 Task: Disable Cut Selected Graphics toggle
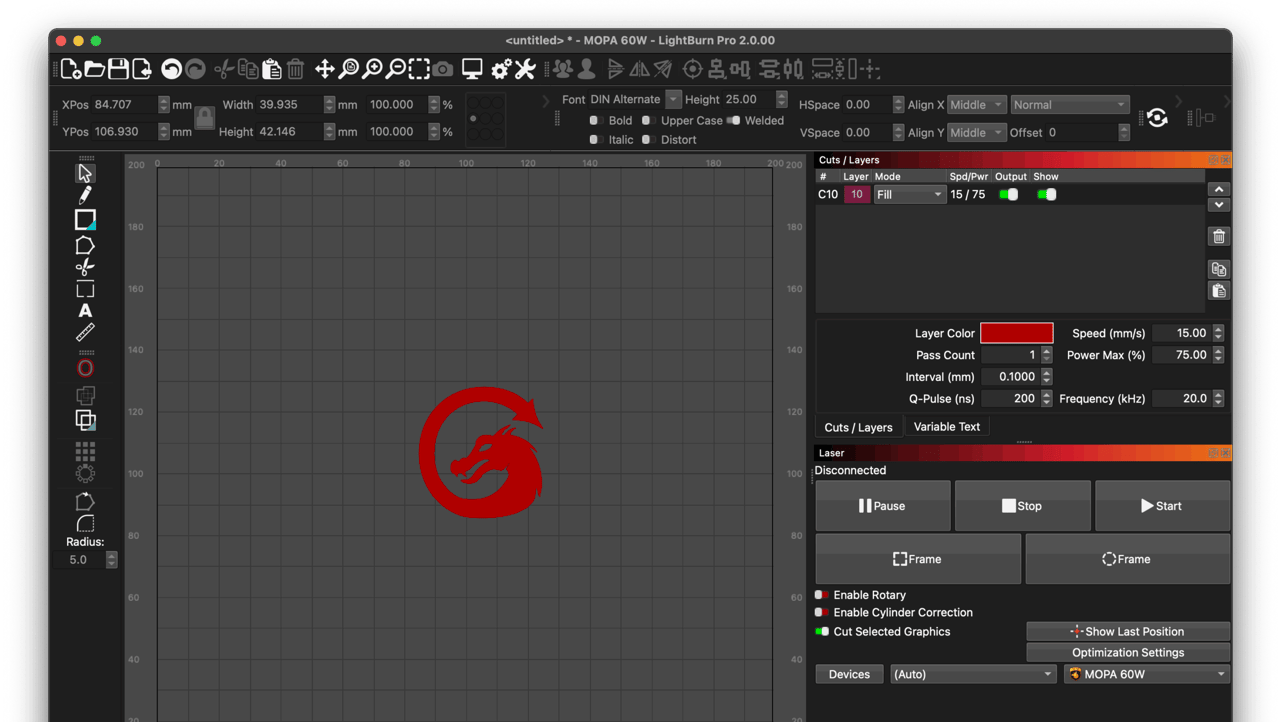(x=822, y=632)
